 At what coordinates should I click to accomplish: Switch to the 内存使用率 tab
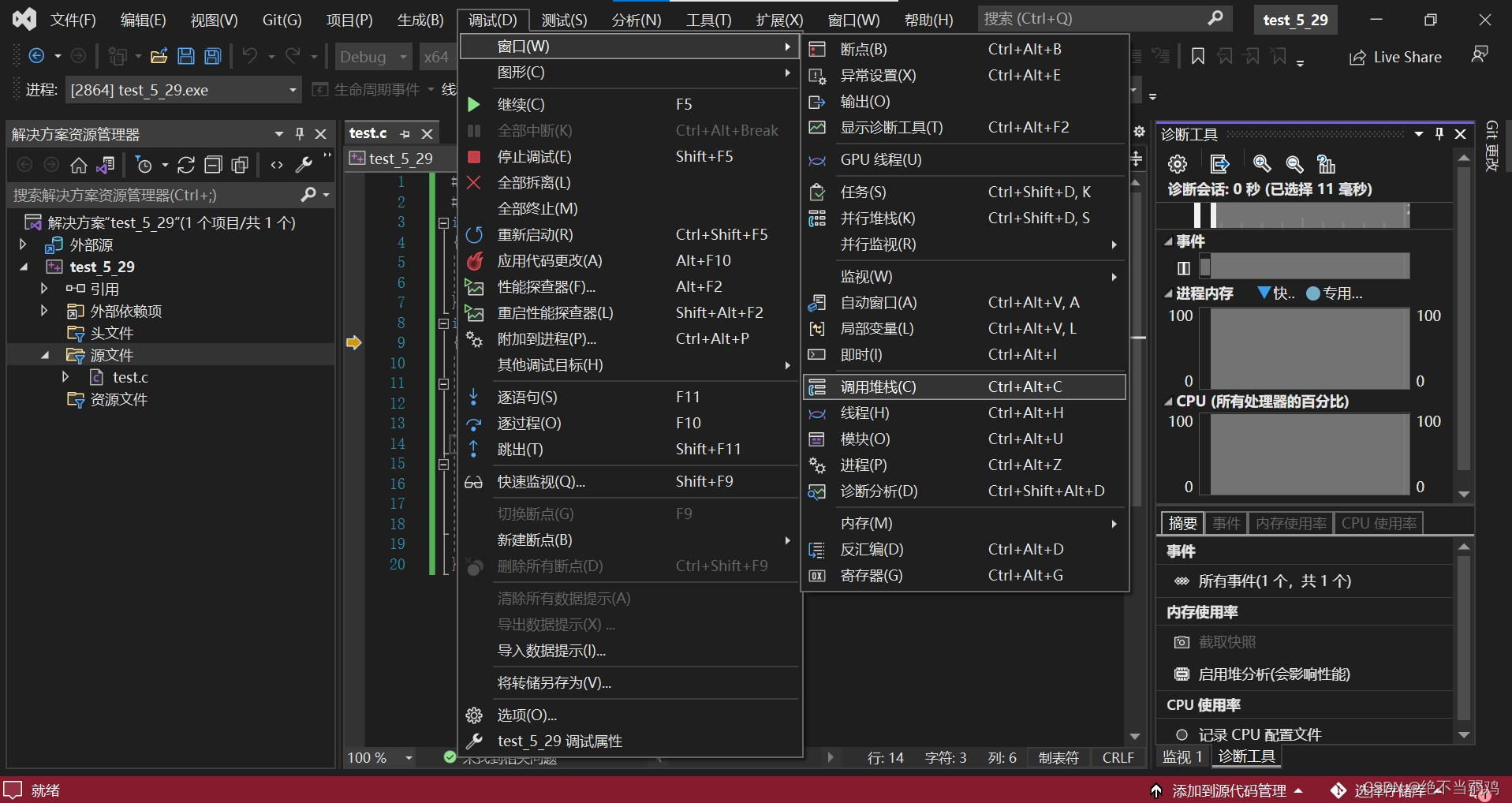(1290, 523)
